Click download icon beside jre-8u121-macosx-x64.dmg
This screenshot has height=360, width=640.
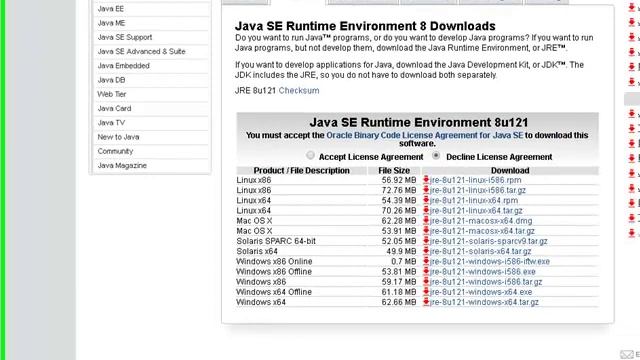(426, 221)
